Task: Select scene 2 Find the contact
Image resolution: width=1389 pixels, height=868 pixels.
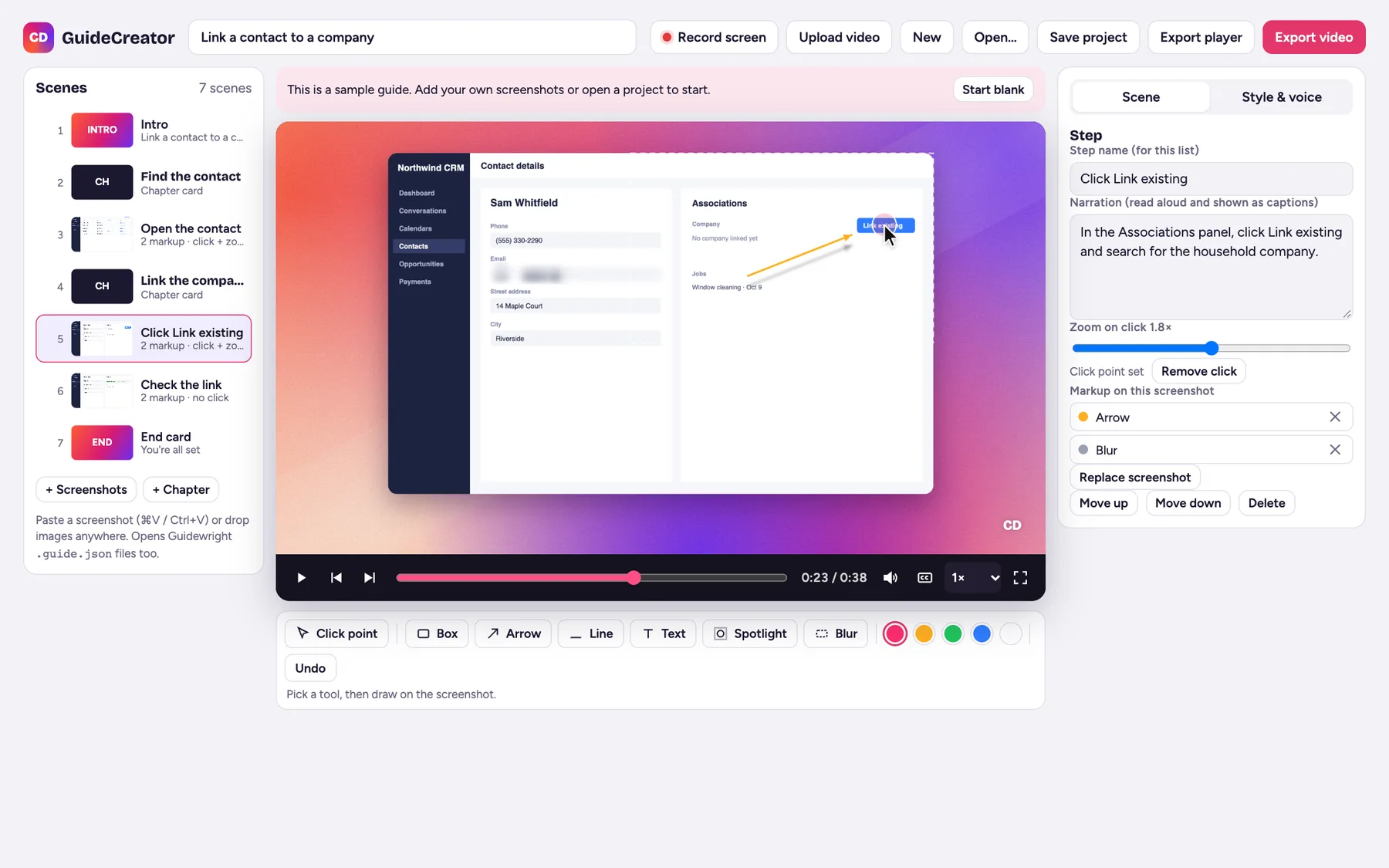Action: coord(144,183)
